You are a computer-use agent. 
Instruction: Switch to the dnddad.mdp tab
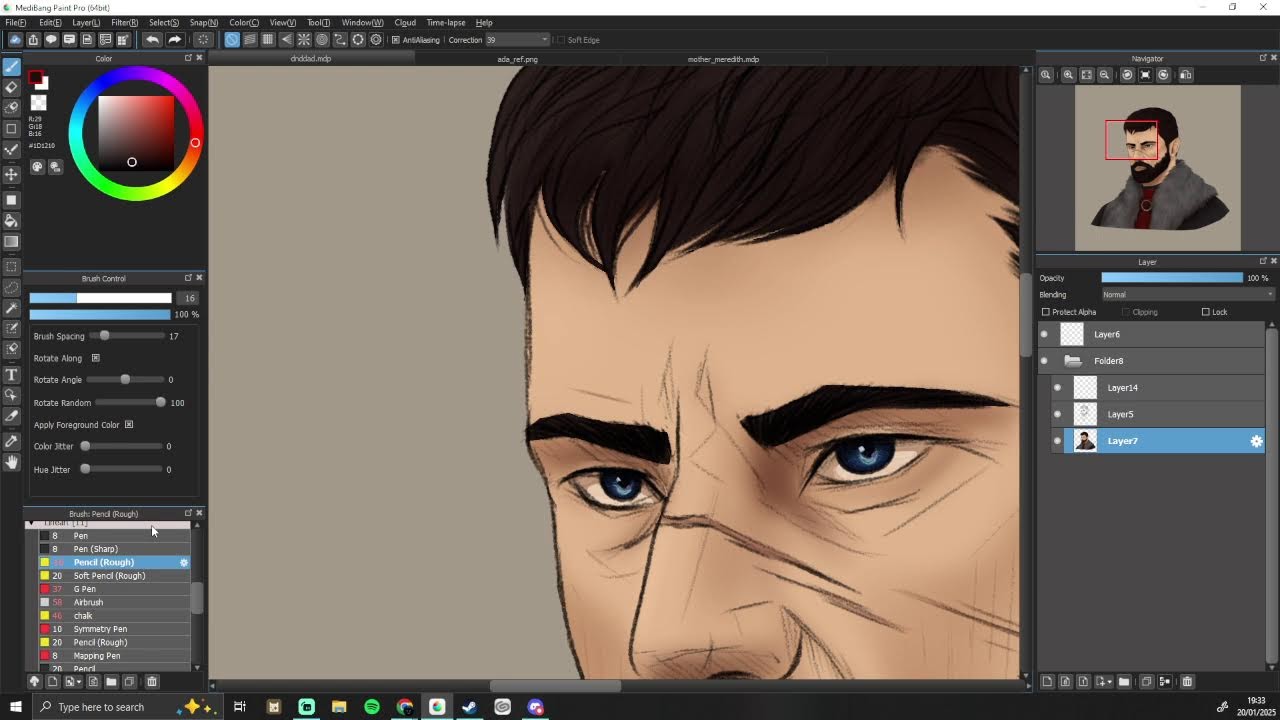(311, 59)
